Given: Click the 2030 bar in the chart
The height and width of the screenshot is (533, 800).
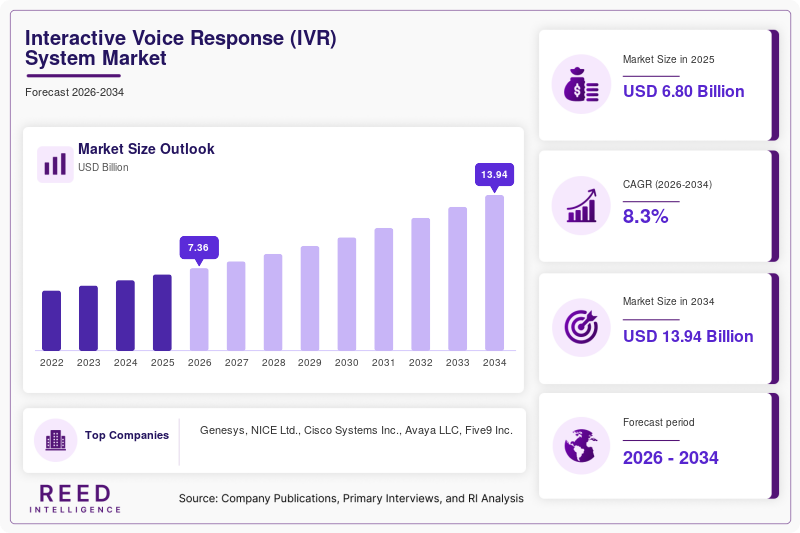Looking at the screenshot, I should tap(347, 294).
